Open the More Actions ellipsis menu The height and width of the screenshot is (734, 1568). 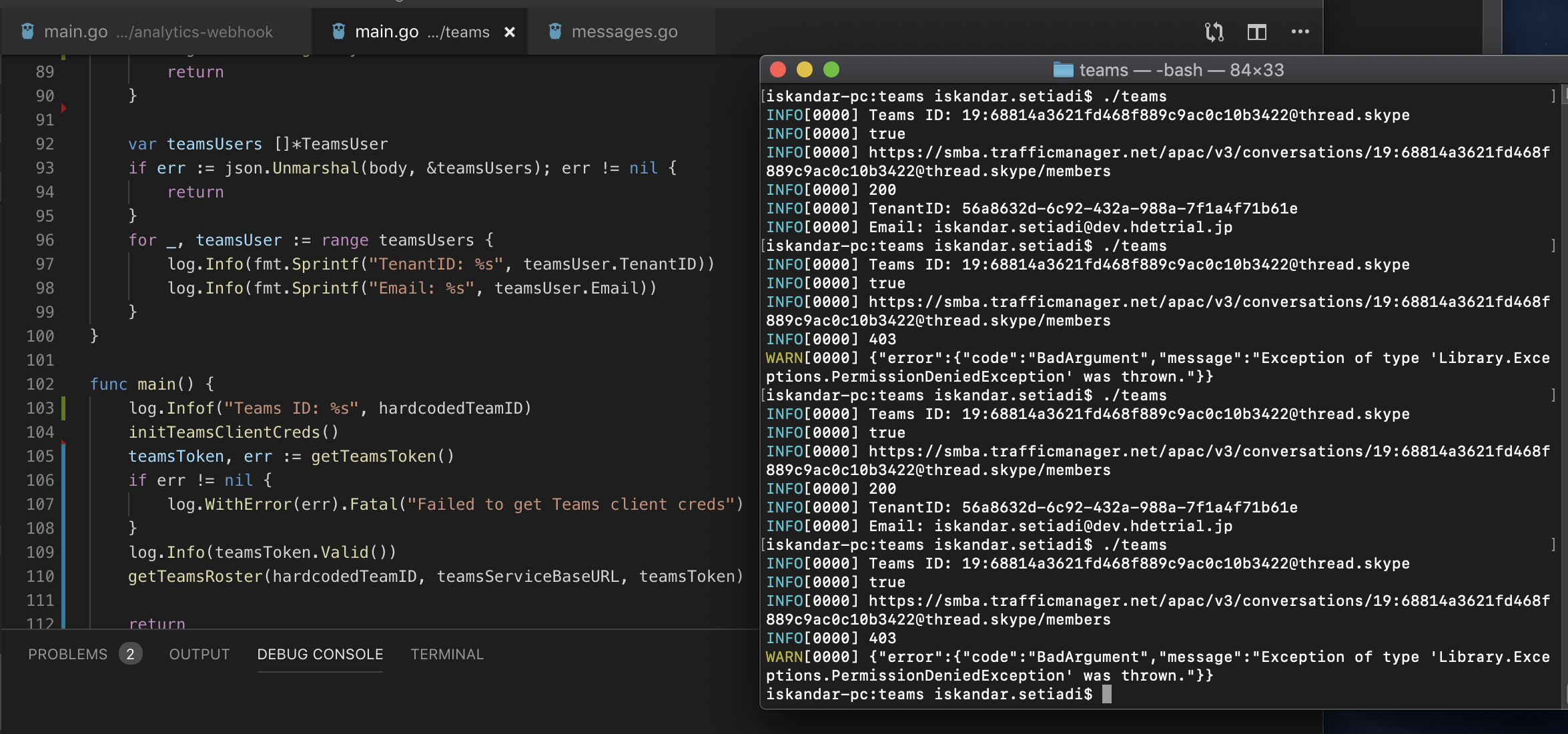pyautogui.click(x=1300, y=31)
